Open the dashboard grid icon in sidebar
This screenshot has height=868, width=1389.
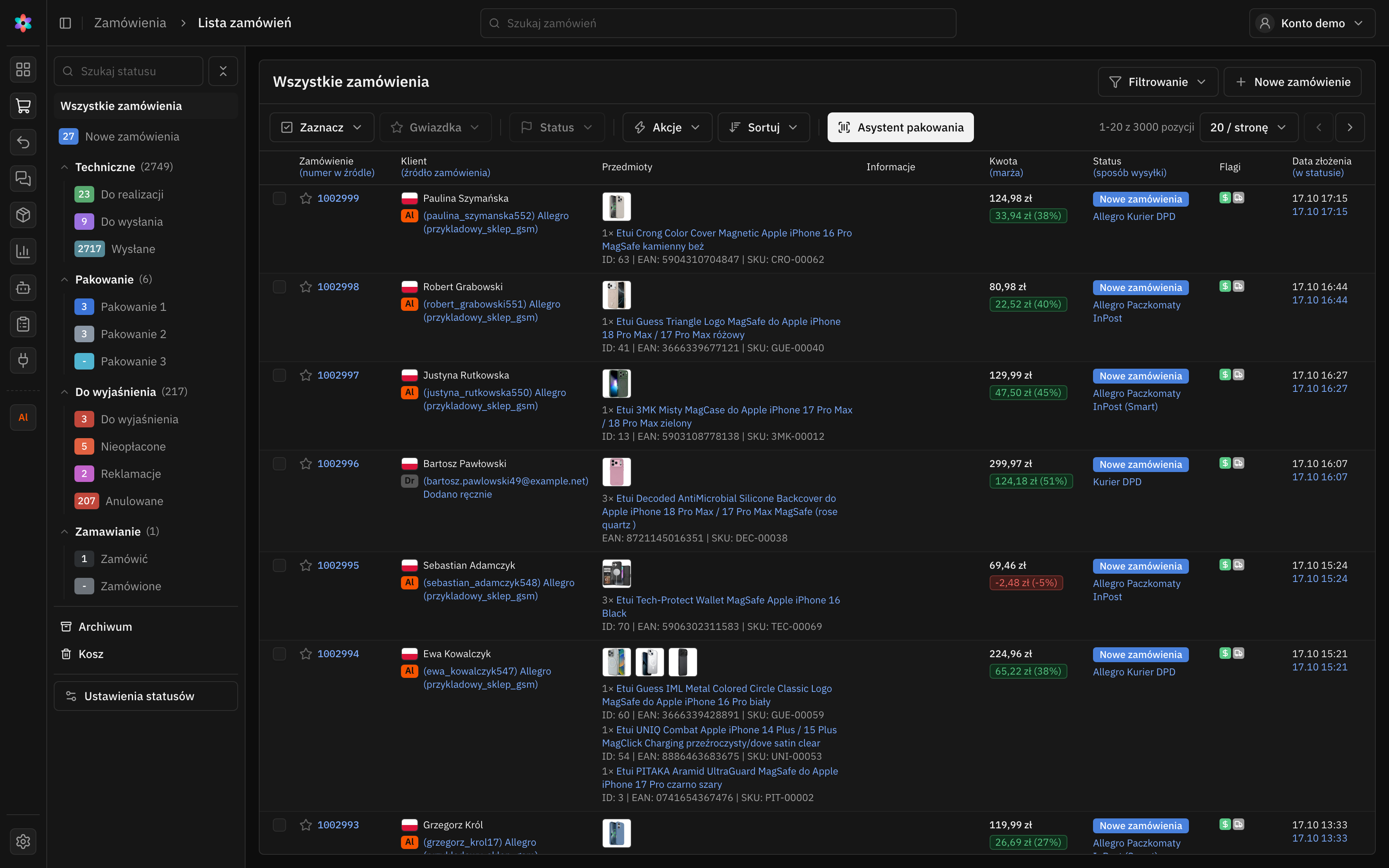(23, 69)
